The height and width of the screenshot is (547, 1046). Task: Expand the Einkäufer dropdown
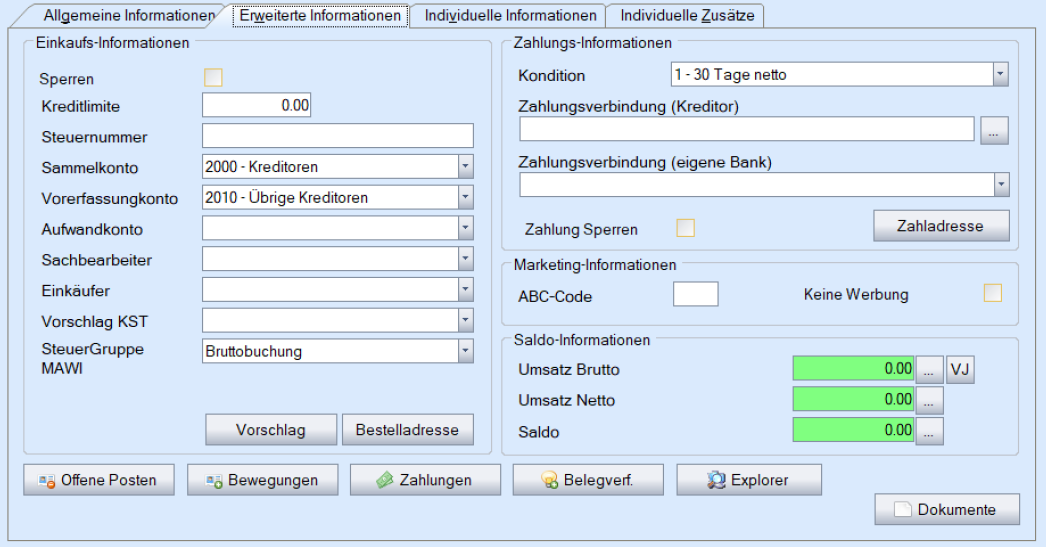point(466,289)
